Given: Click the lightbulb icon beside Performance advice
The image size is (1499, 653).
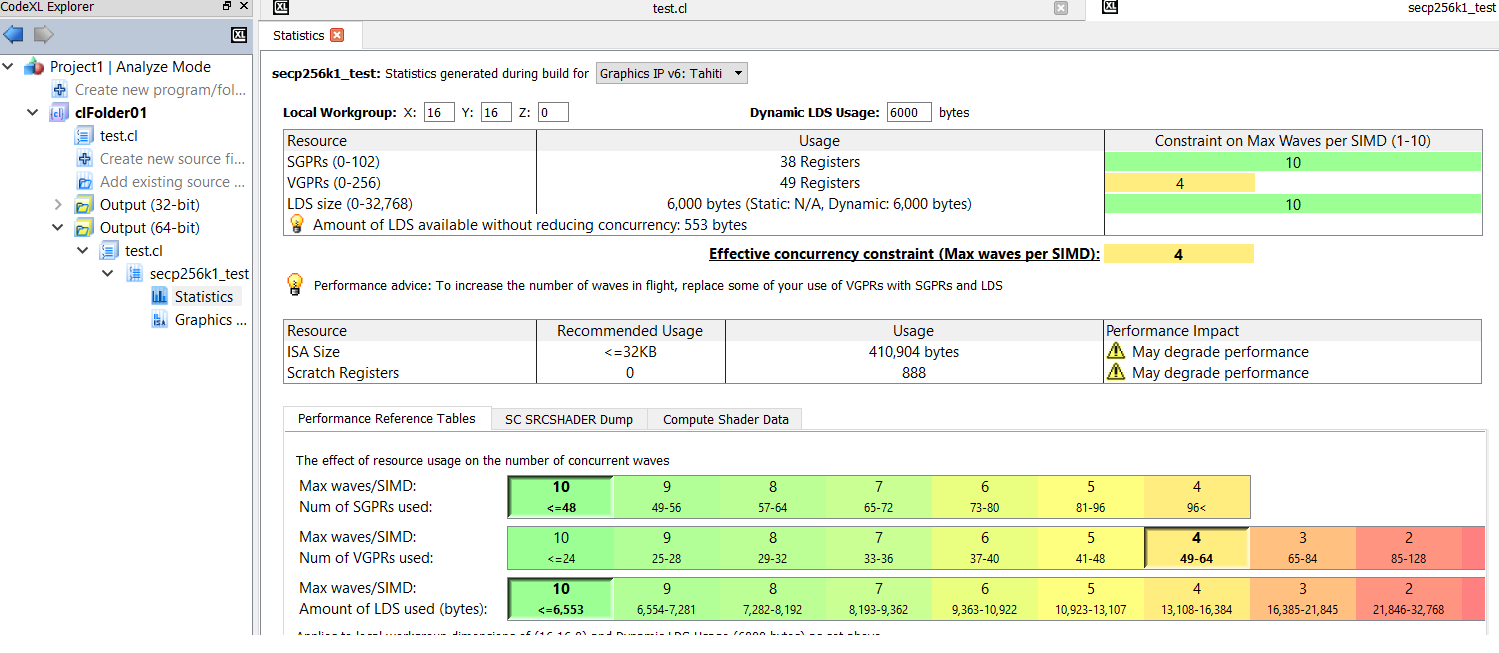Looking at the screenshot, I should coord(295,285).
